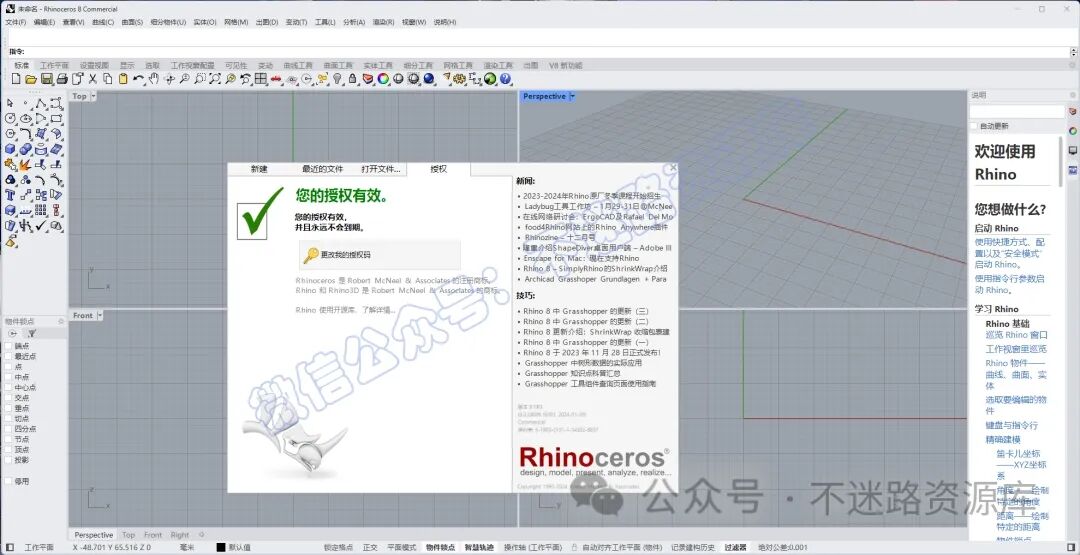Select the Right viewport tab at bottom
The image size is (1080, 555).
click(x=180, y=535)
